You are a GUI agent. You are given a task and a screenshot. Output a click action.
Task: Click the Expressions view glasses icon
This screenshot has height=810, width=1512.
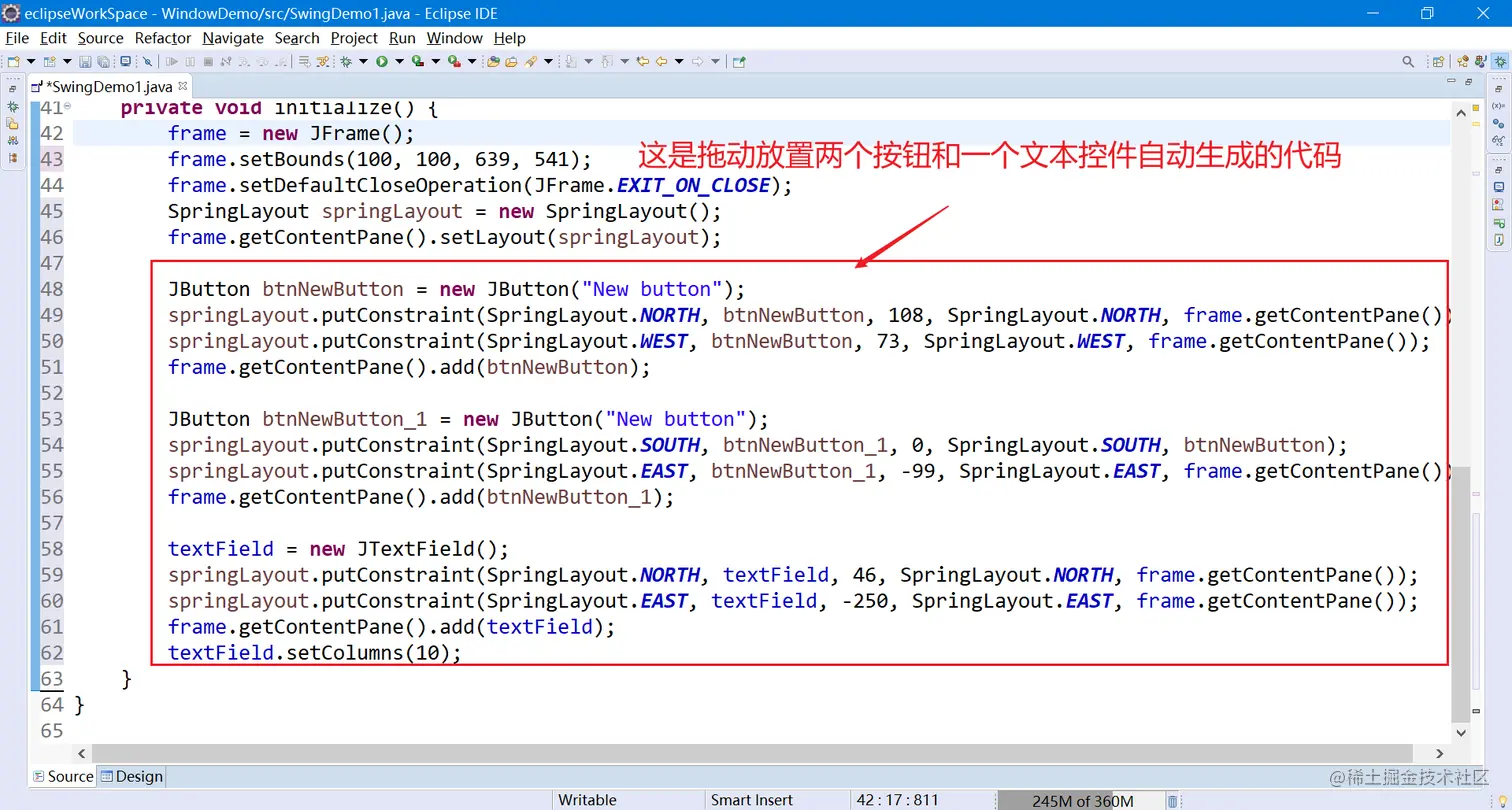coord(1499,140)
